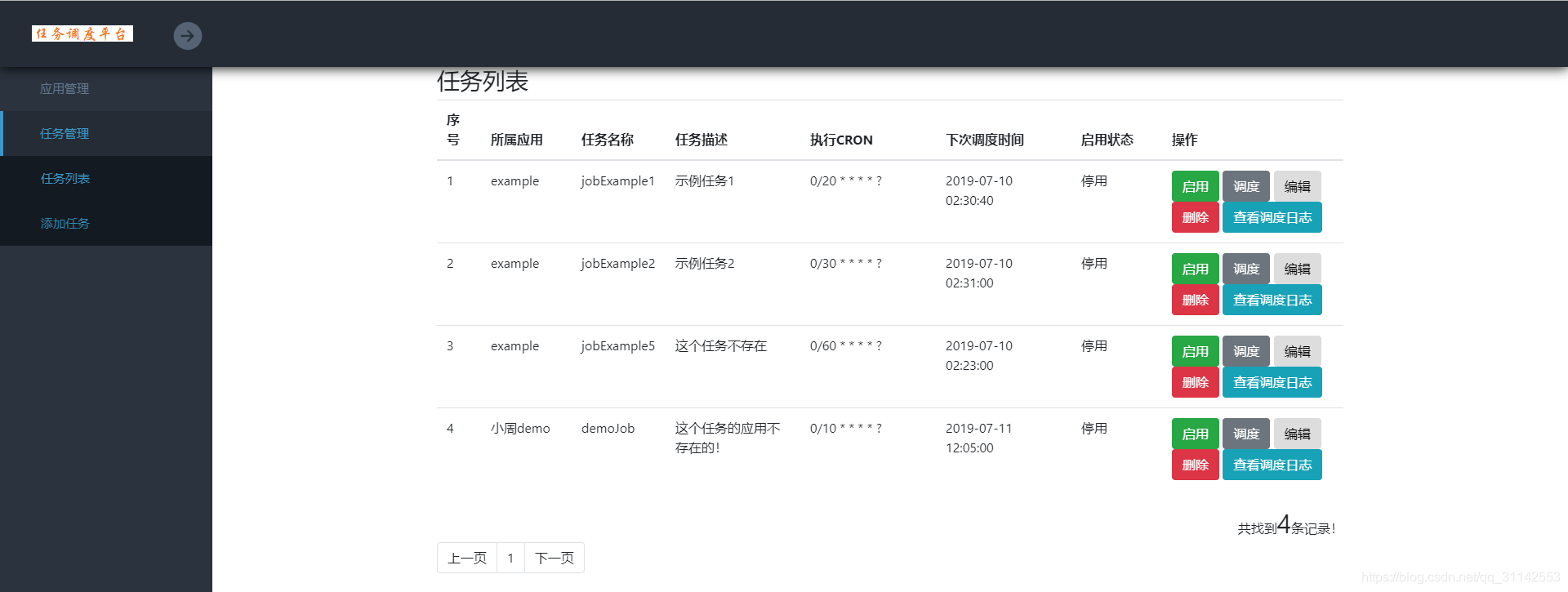Click 调度 for jobExample2
This screenshot has width=1568, height=592.
tap(1246, 269)
